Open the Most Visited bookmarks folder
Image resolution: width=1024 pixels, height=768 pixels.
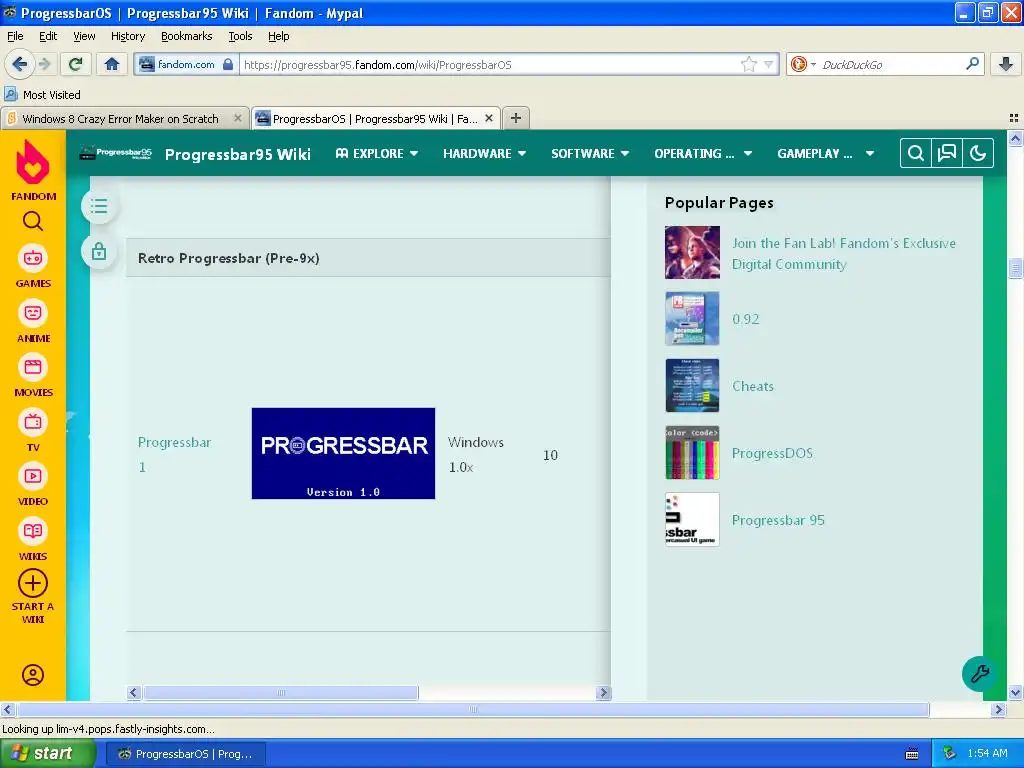coord(43,95)
